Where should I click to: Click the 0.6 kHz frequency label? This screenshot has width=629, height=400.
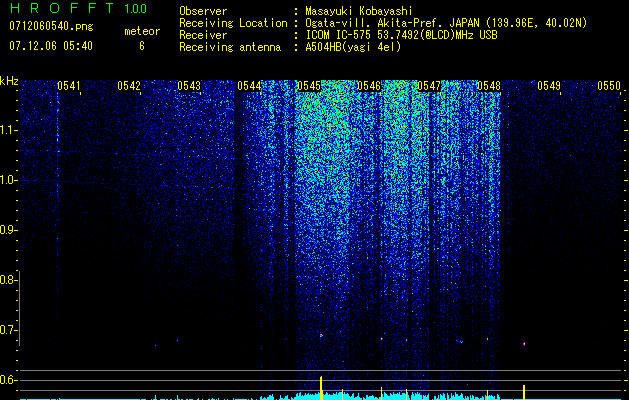click(x=8, y=380)
